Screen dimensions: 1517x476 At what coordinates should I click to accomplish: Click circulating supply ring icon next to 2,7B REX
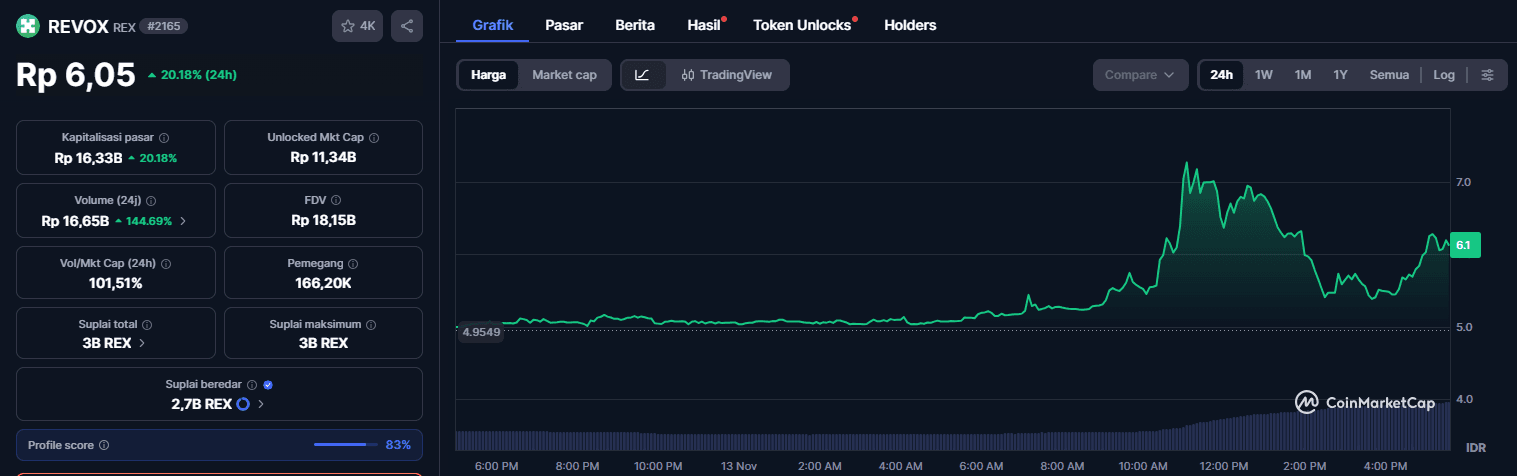(x=243, y=404)
